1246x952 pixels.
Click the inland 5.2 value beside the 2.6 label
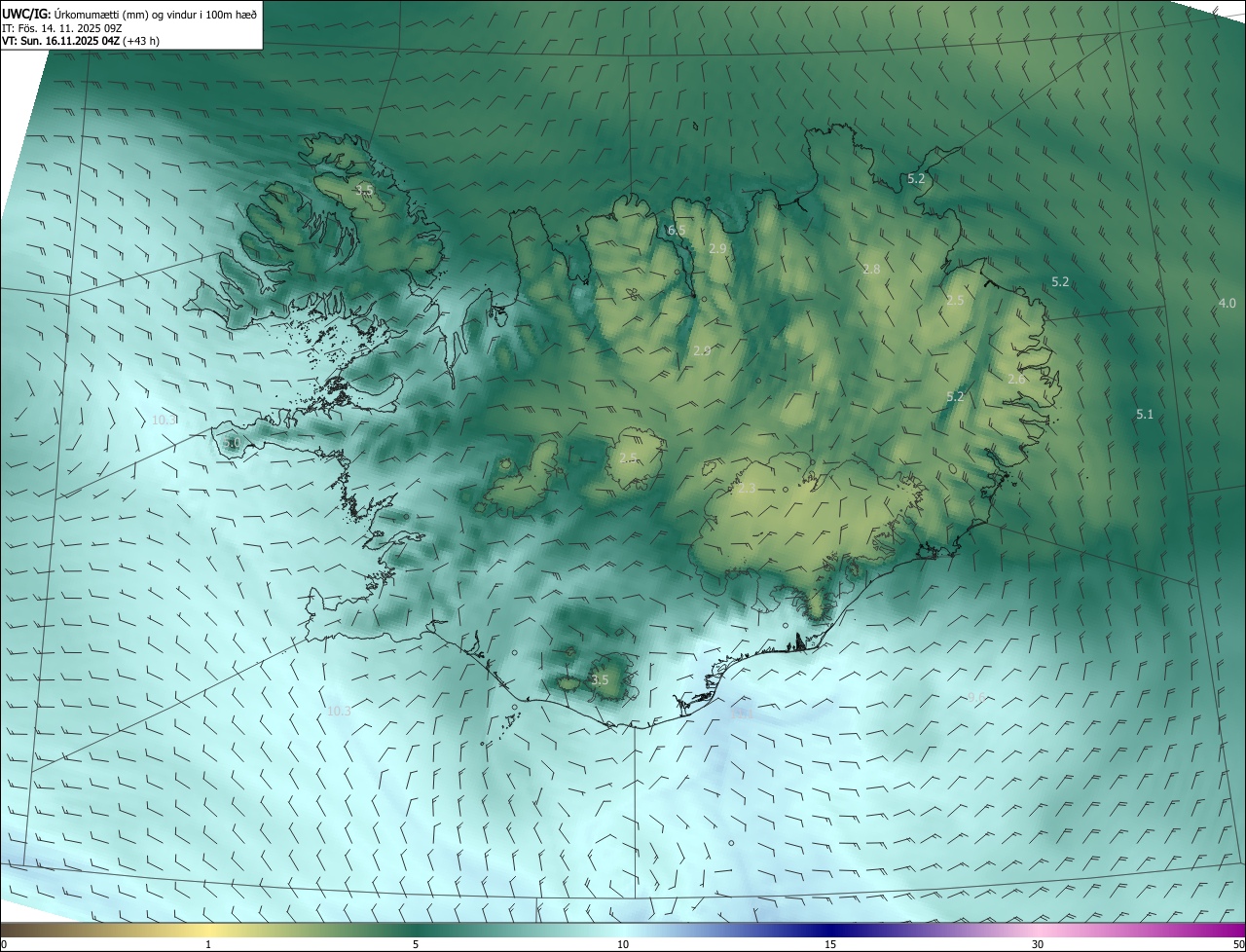pos(955,396)
